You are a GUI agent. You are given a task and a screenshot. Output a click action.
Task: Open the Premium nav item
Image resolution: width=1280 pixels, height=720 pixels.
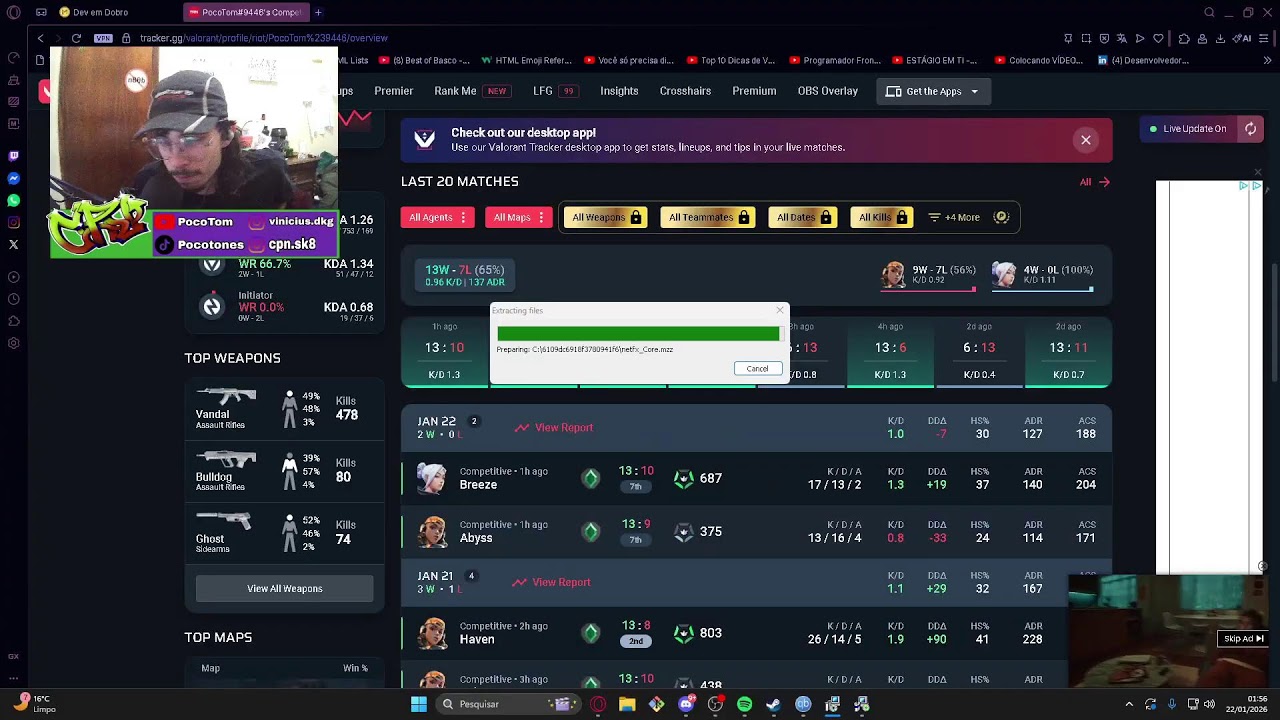pos(754,91)
